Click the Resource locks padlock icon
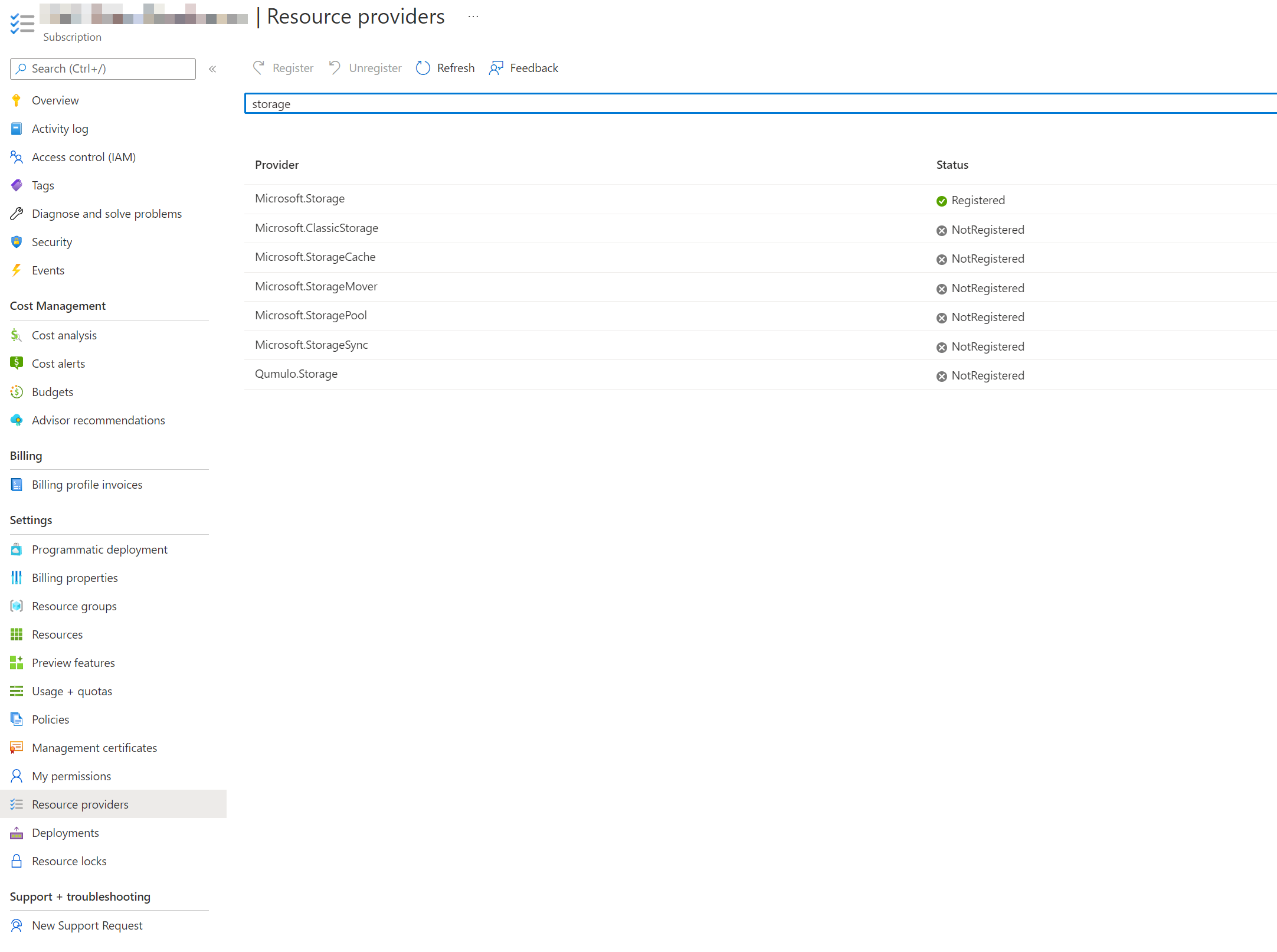This screenshot has width=1277, height=952. coord(17,861)
